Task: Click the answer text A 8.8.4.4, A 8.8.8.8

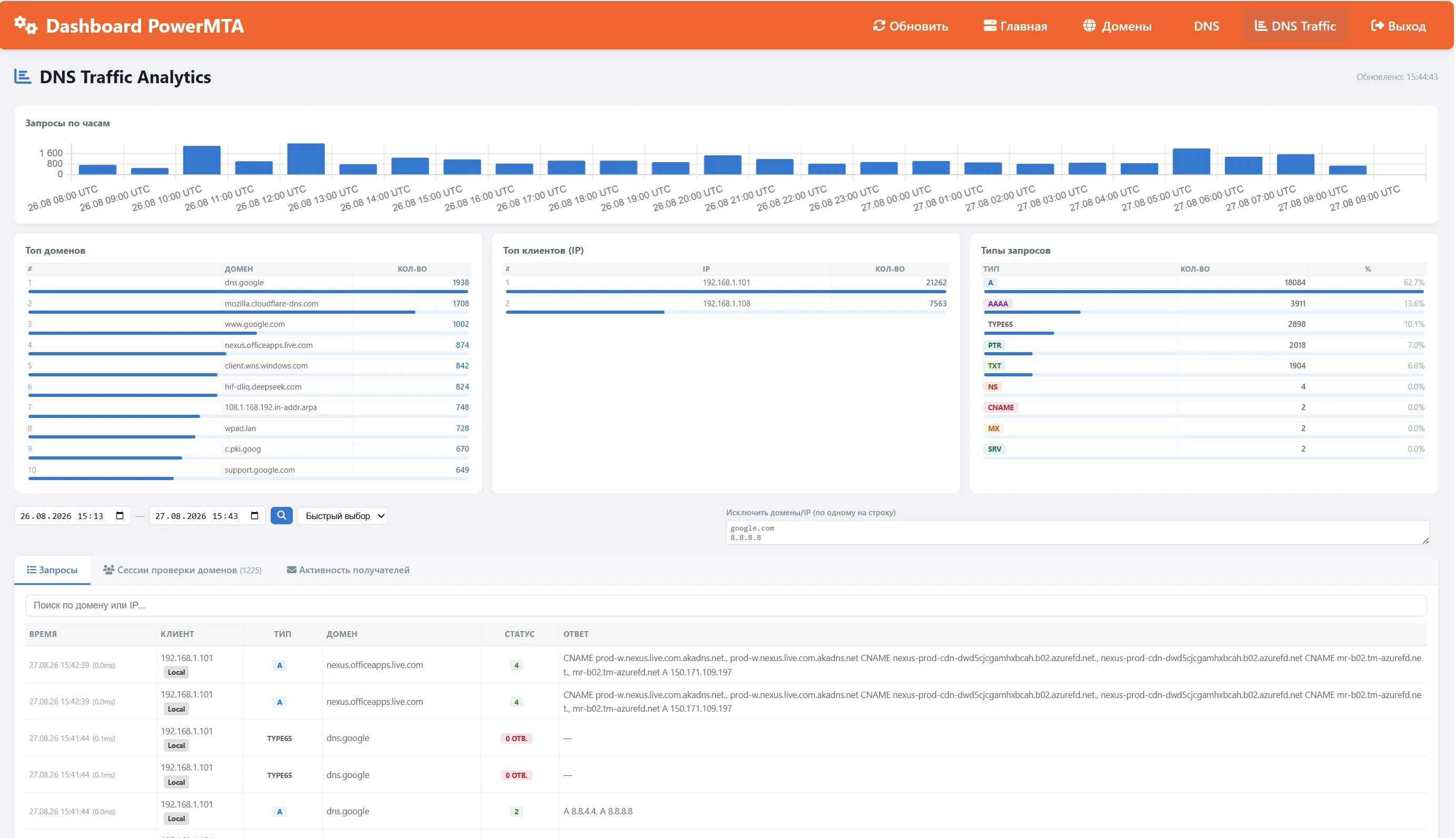Action: click(597, 811)
